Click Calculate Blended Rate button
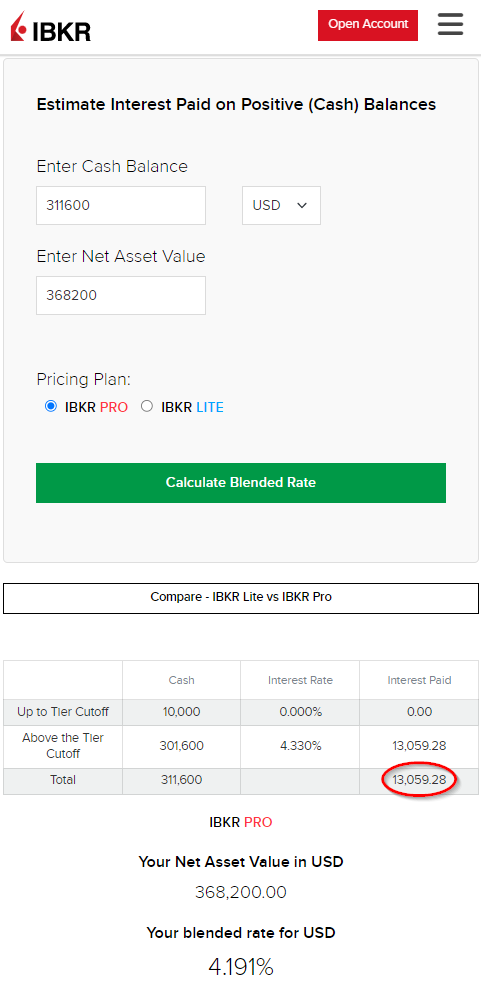This screenshot has width=481, height=986. coord(241,483)
